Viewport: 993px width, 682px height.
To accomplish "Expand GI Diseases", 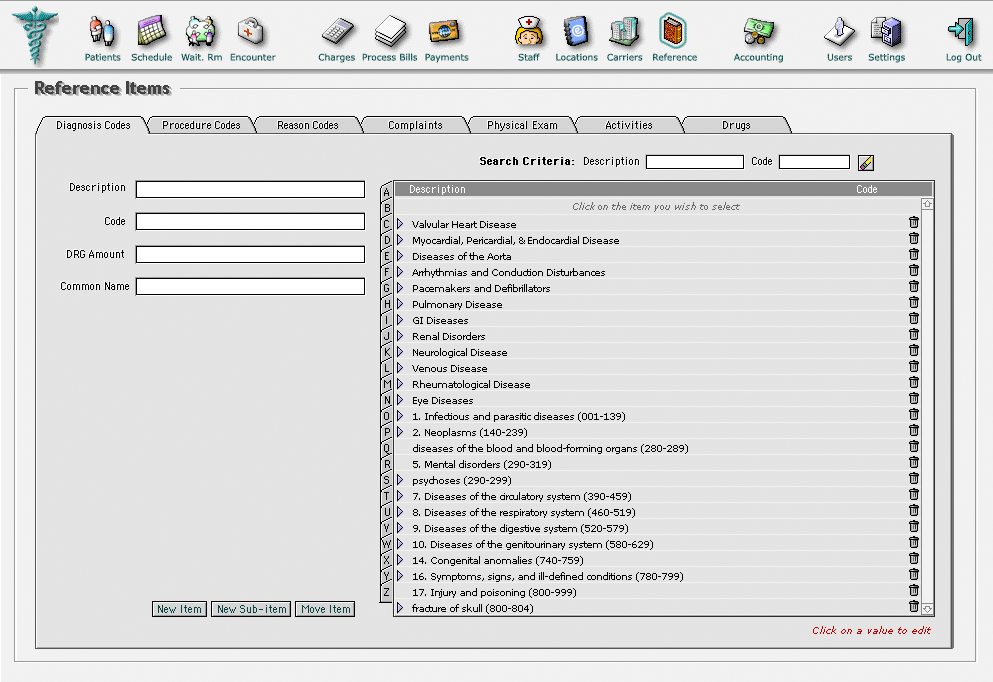I will click(400, 320).
